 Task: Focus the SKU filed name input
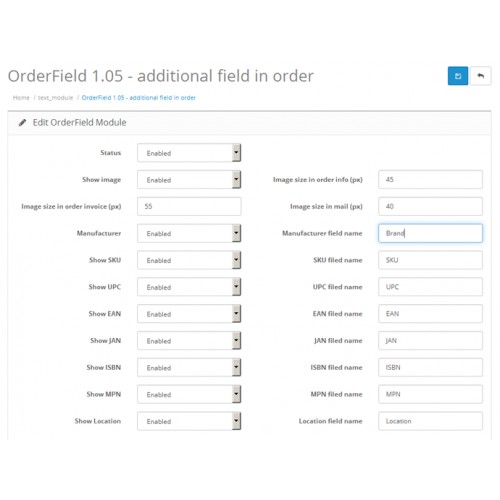430,260
